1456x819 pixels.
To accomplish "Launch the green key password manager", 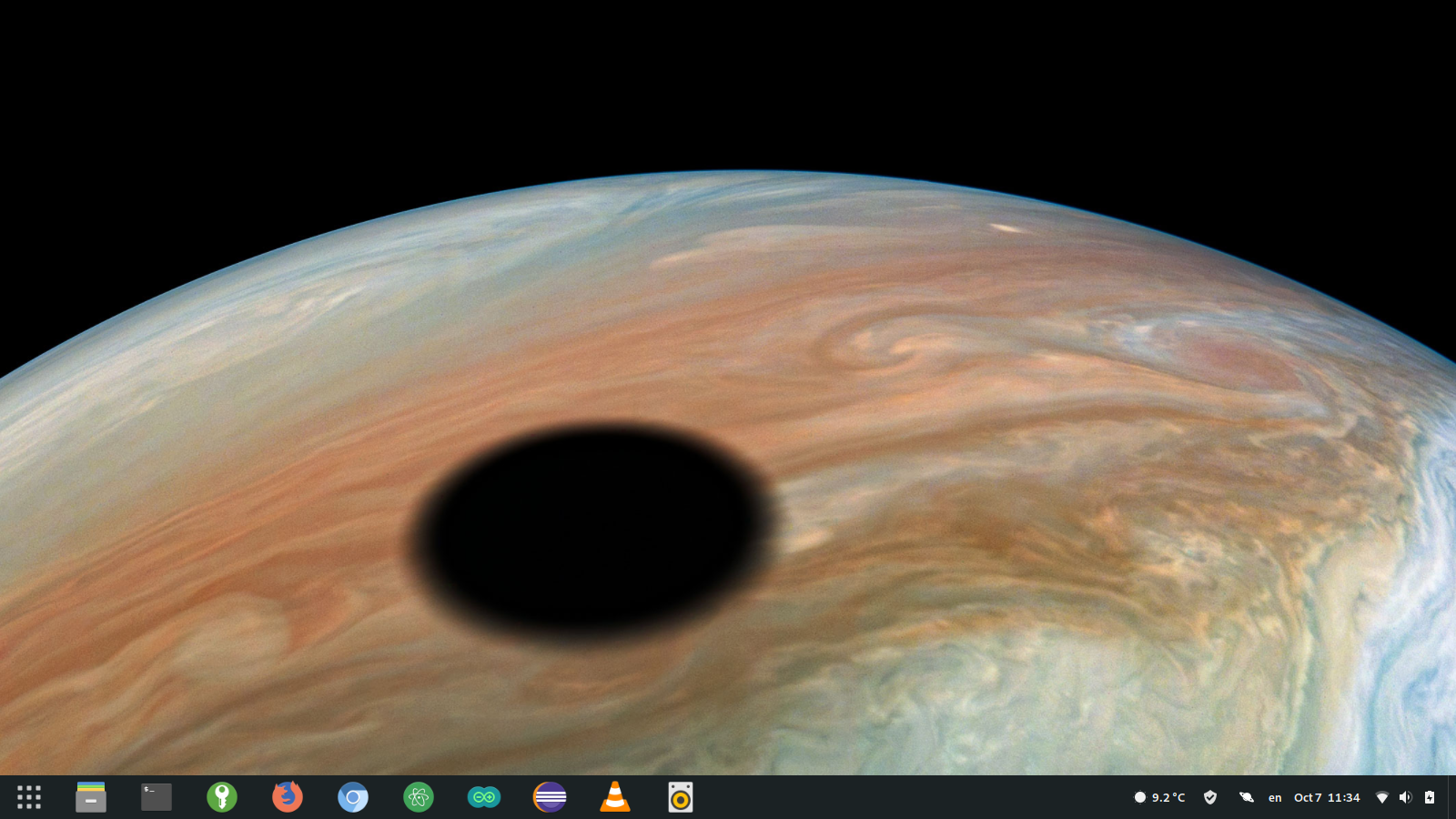I will coord(222,797).
